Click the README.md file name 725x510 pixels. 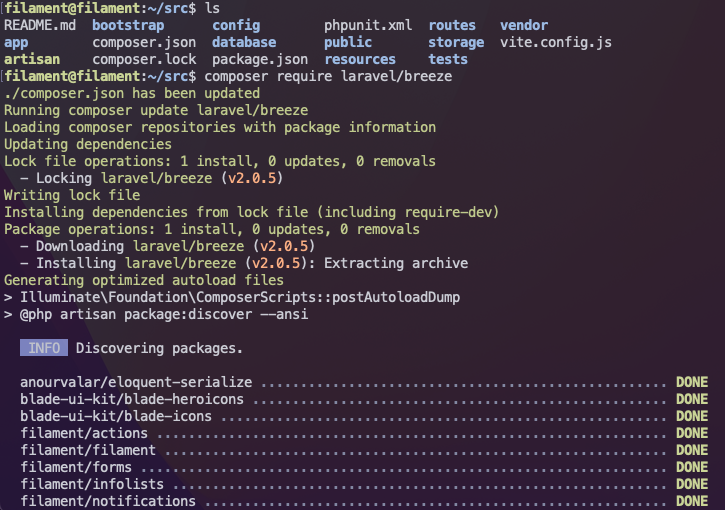[40, 25]
